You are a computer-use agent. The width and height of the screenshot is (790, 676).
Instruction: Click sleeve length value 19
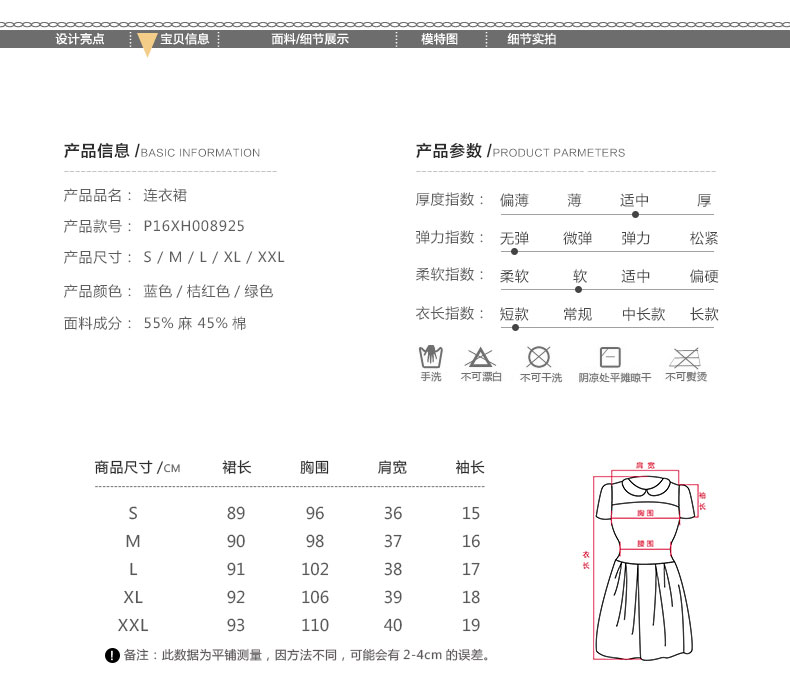click(471, 625)
